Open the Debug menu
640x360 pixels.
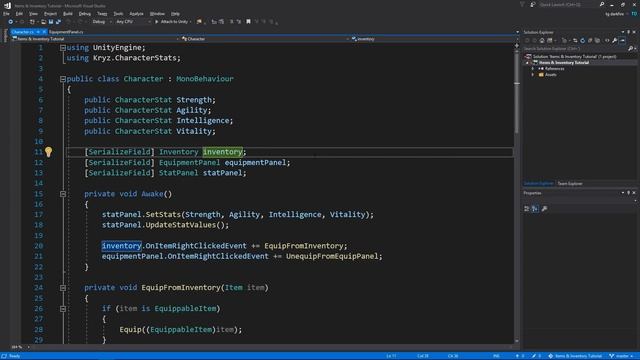pyautogui.click(x=84, y=13)
